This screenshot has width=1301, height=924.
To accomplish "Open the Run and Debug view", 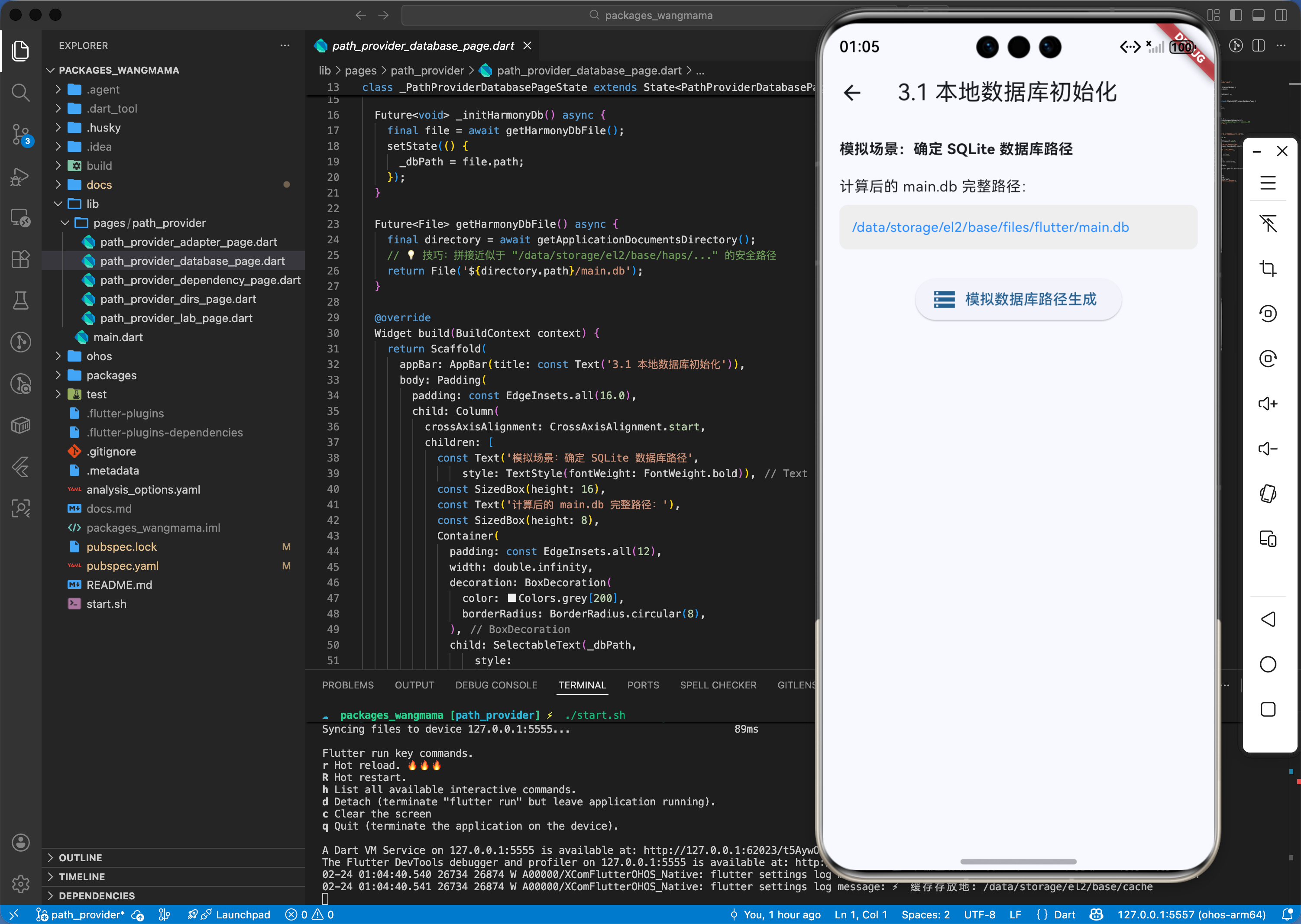I will (20, 176).
